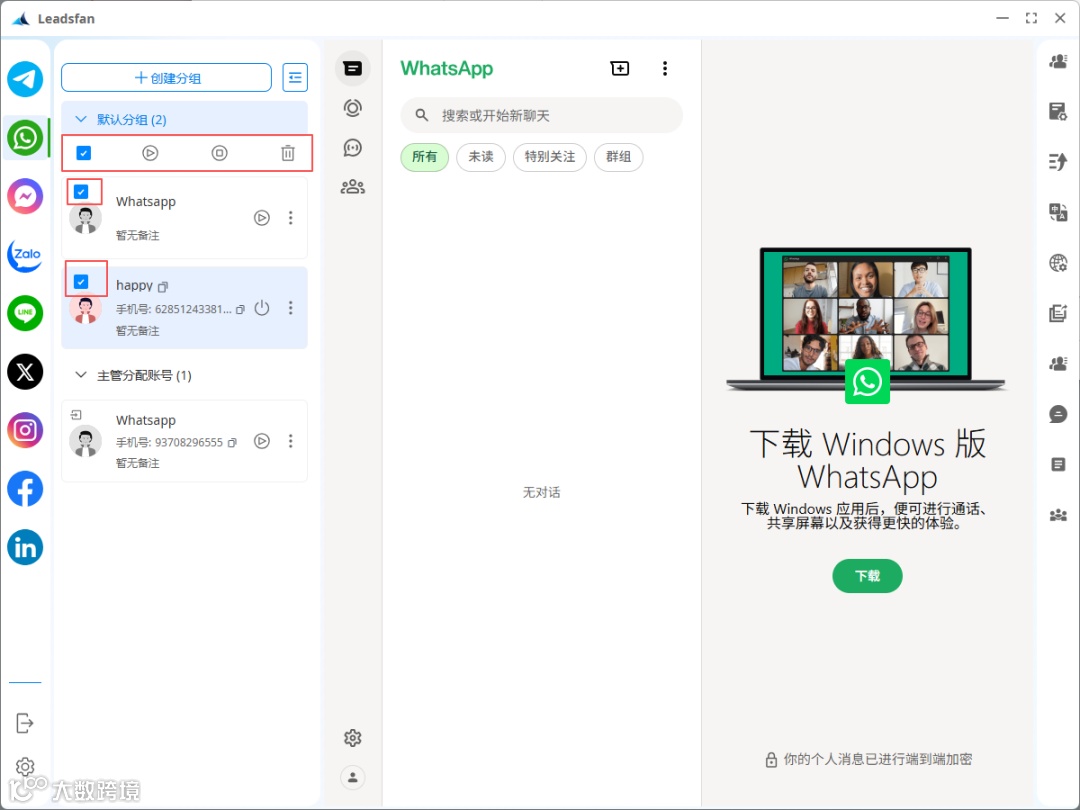The width and height of the screenshot is (1080, 810).
Task: Copy the phone number 62851243381
Action: click(x=240, y=309)
